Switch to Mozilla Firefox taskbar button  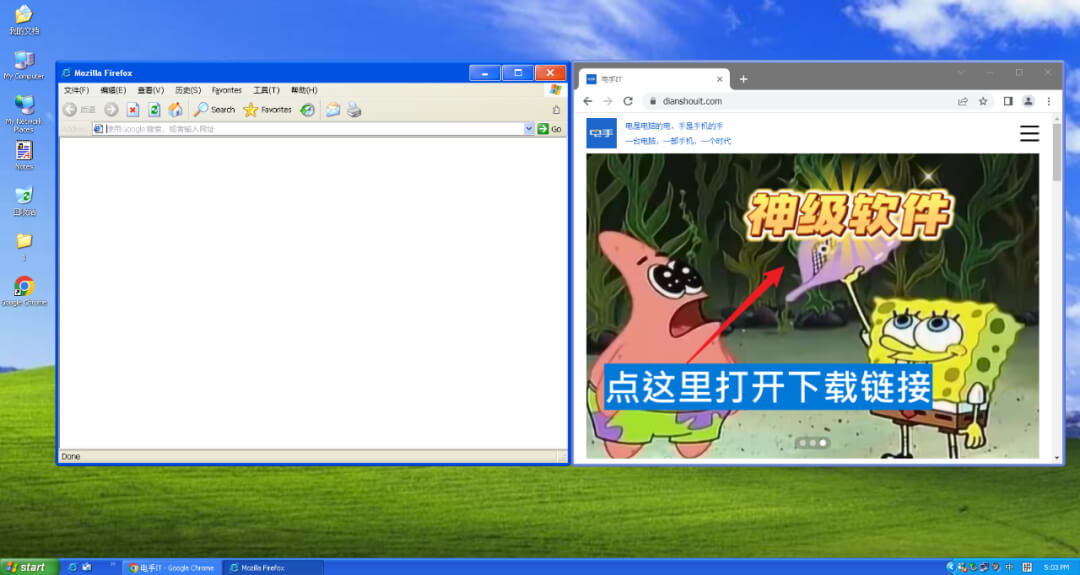click(x=274, y=567)
